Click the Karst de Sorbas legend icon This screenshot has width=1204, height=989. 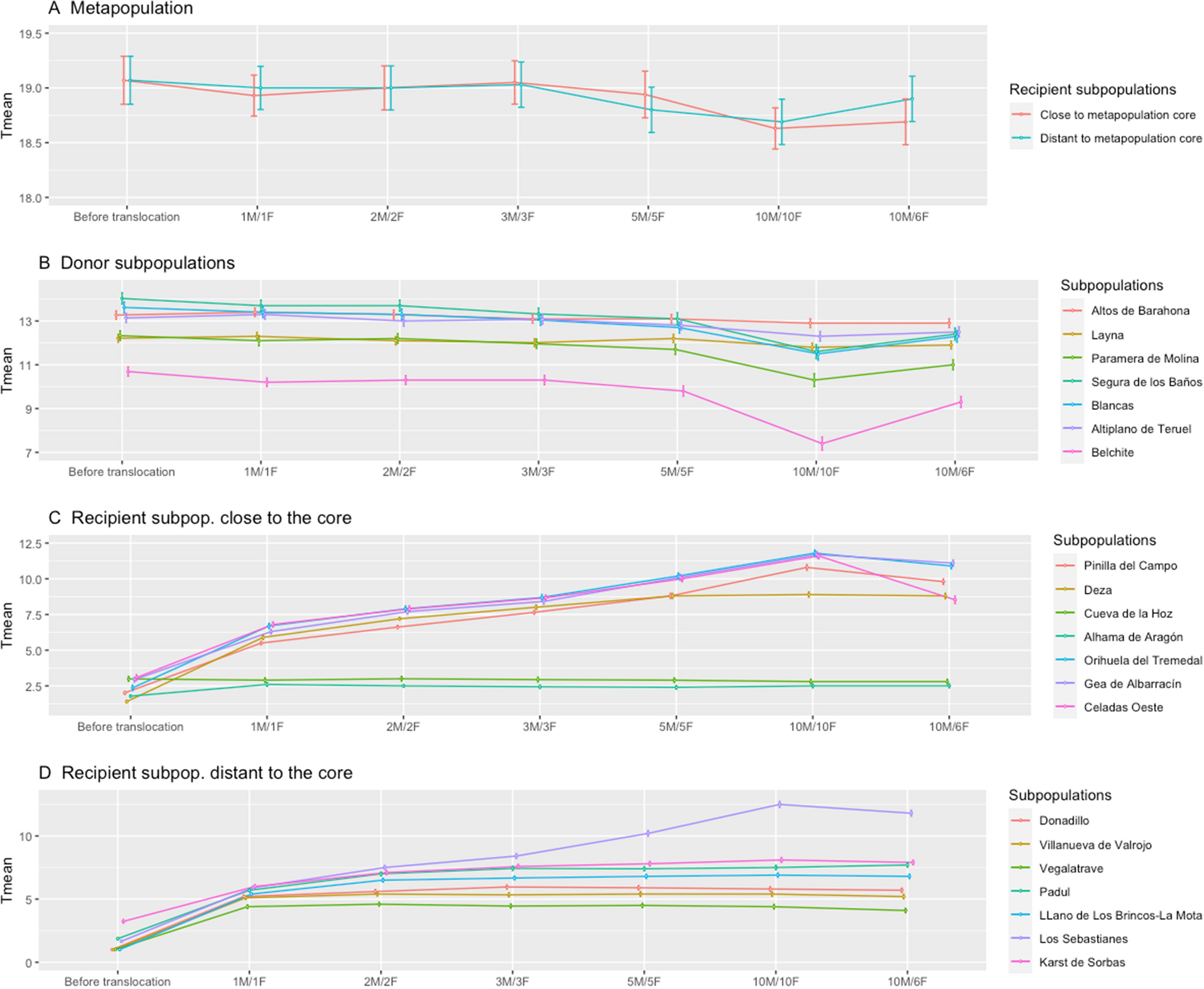tap(1020, 962)
